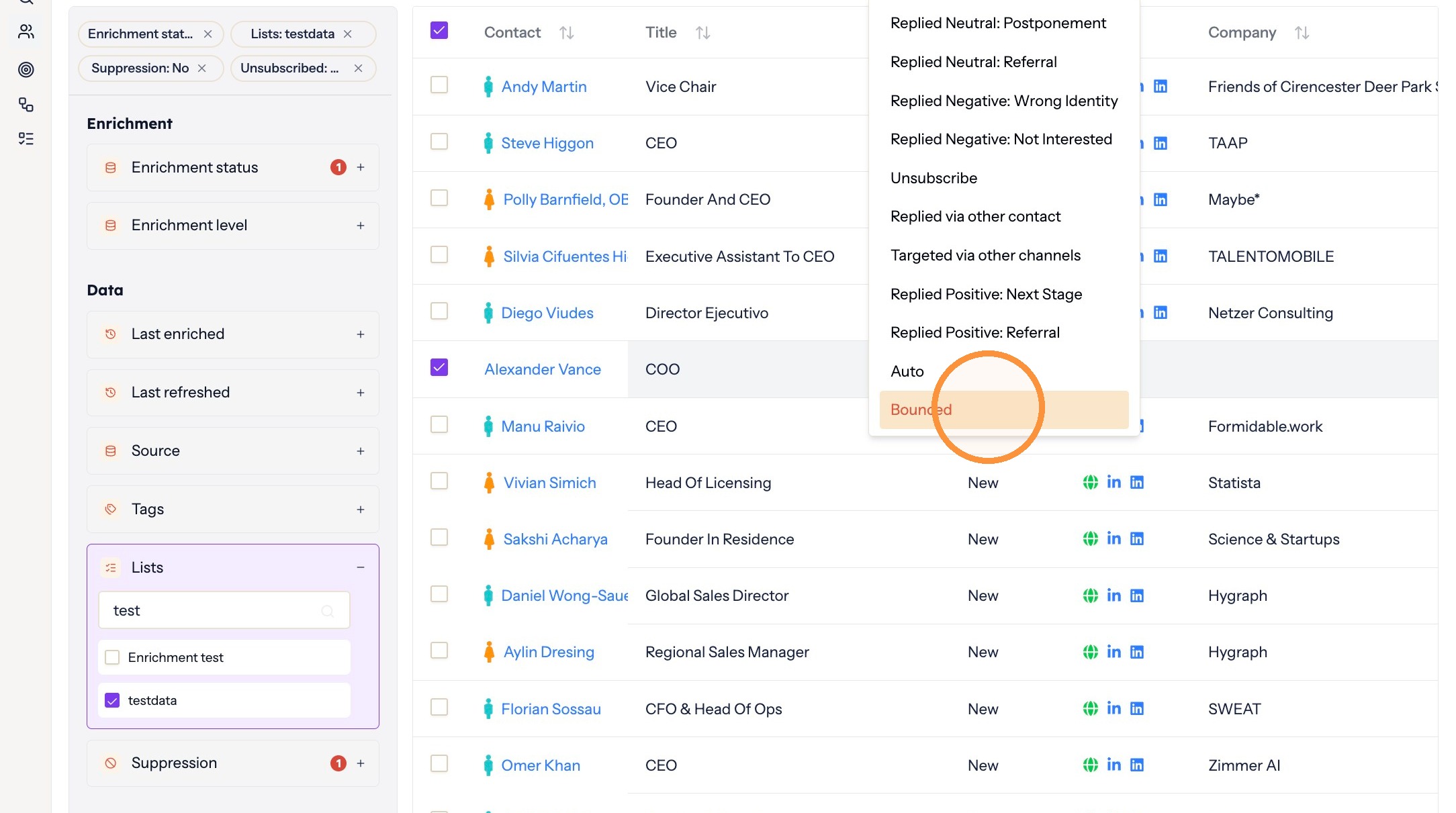Open the target icon in sidebar
The width and height of the screenshot is (1456, 813).
pyautogui.click(x=26, y=69)
